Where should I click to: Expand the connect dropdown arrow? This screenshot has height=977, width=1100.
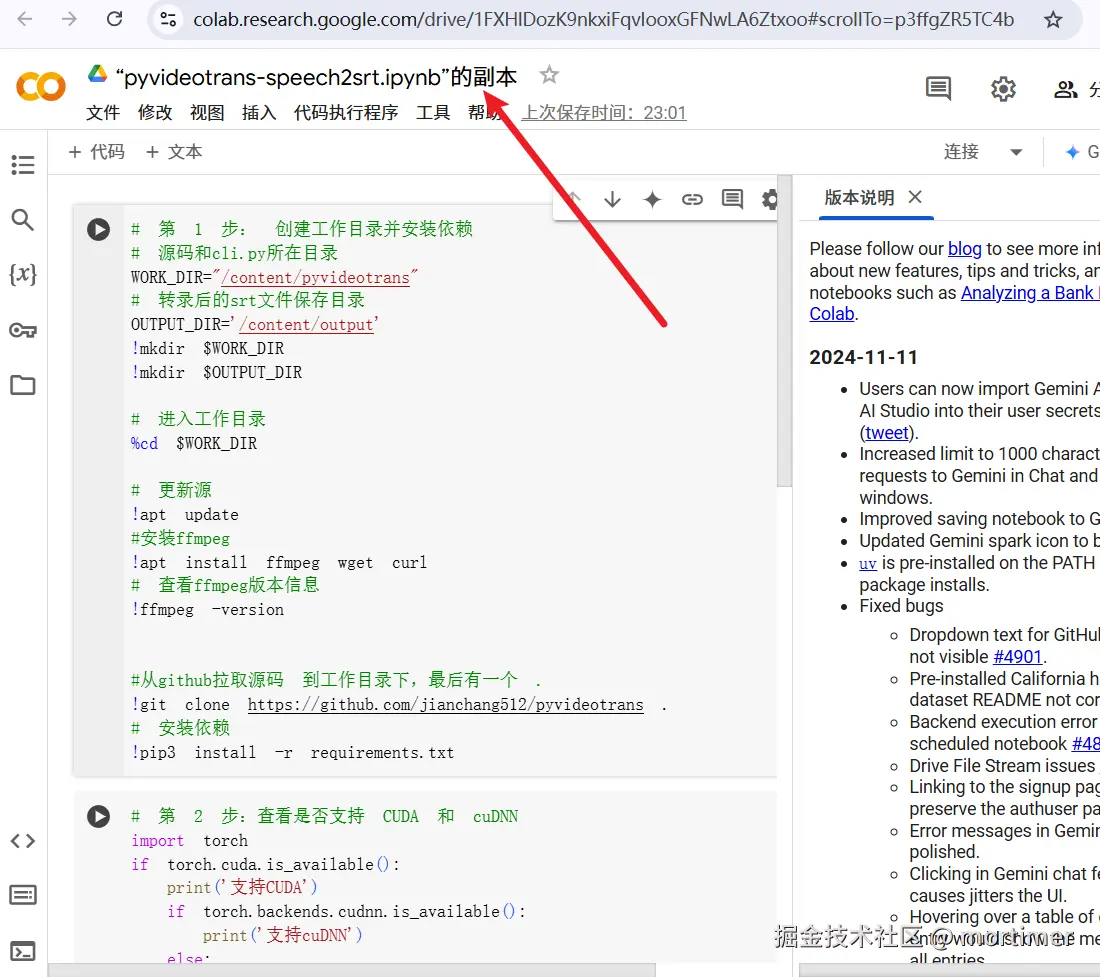1016,152
